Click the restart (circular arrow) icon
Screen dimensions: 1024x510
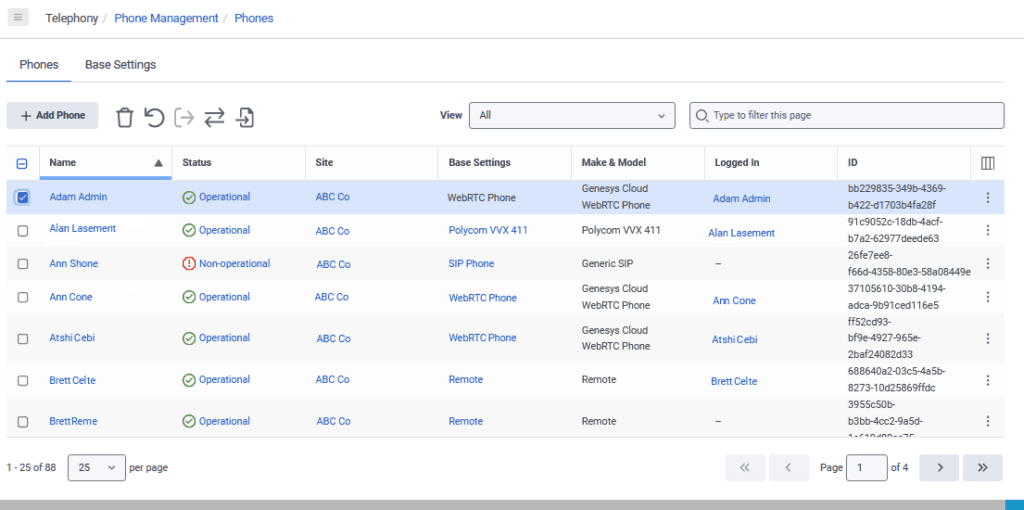pyautogui.click(x=154, y=117)
